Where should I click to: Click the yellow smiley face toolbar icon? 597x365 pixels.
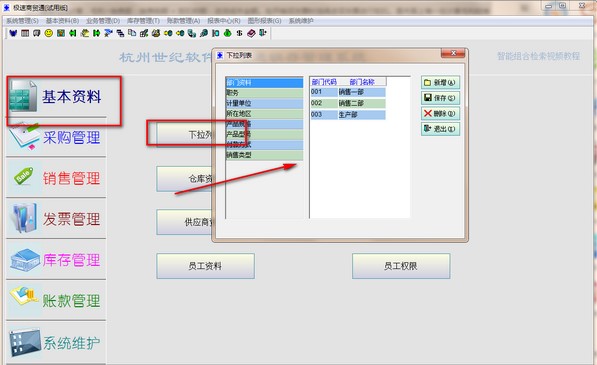pyautogui.click(x=49, y=33)
